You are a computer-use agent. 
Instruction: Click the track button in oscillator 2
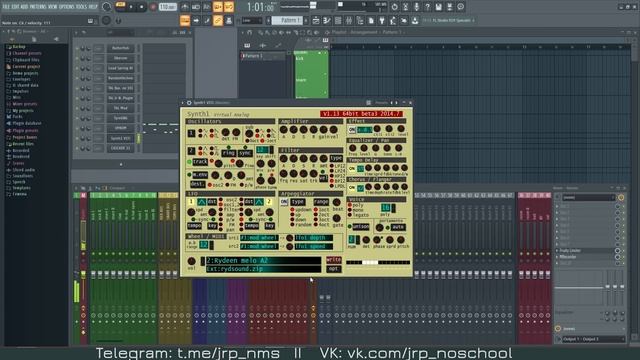200,162
